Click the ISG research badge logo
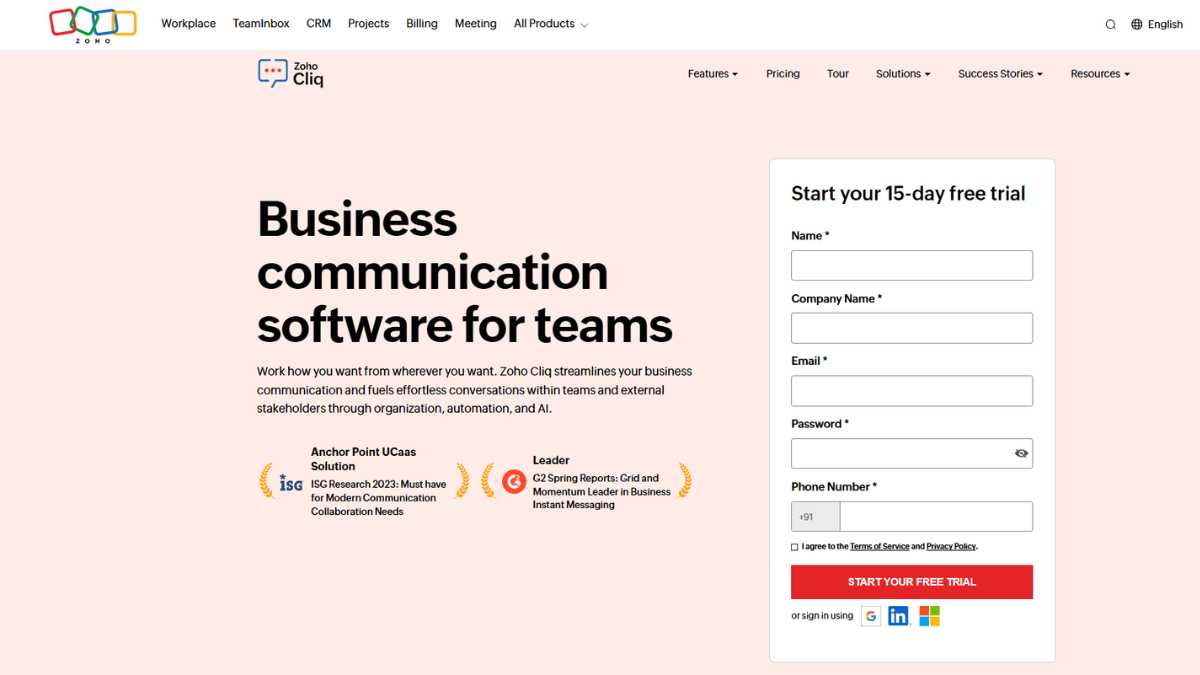 [x=291, y=484]
